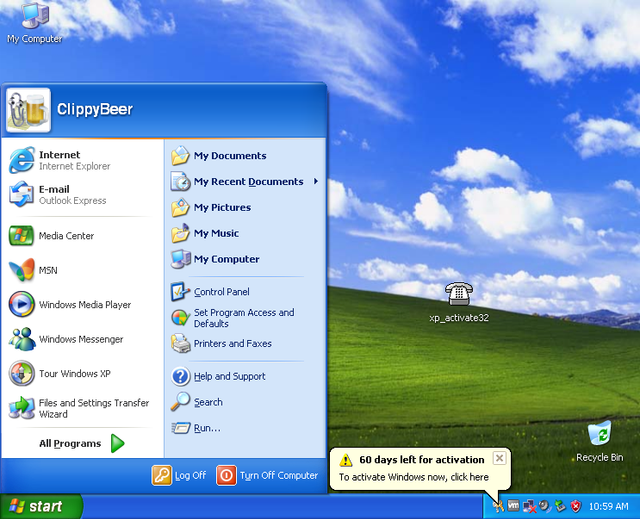Open My Pictures folder

pos(245,207)
